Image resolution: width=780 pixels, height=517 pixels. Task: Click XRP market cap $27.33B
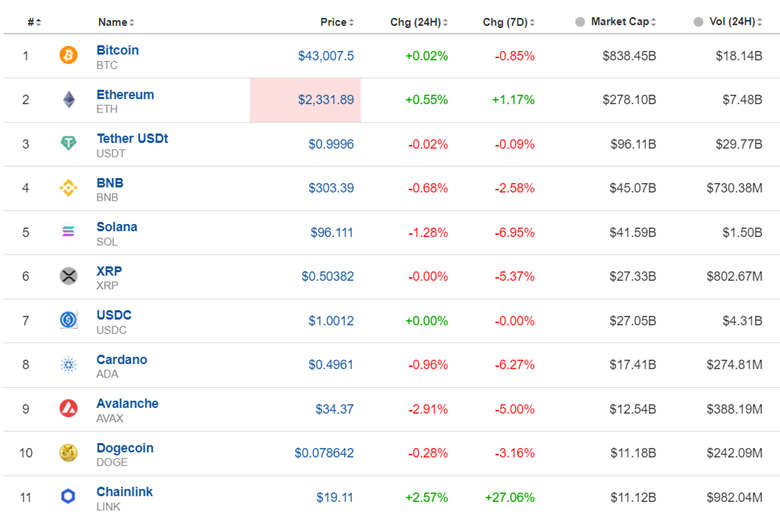point(633,276)
